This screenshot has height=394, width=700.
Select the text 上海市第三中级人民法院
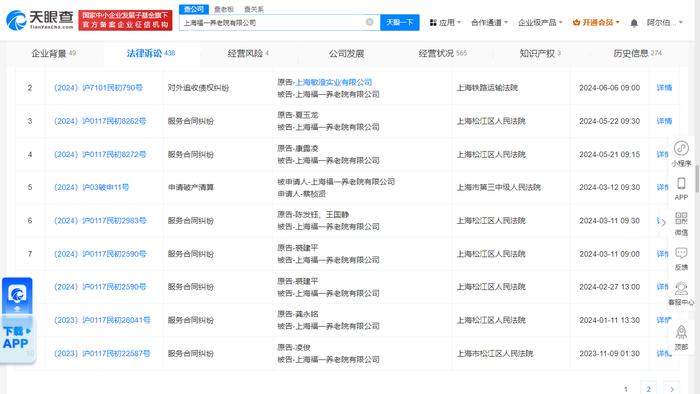499,187
